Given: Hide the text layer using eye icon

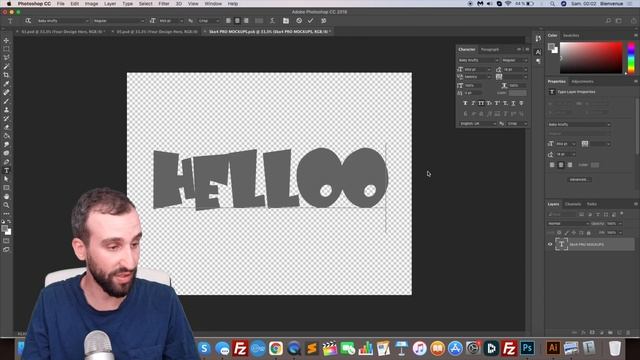Looking at the screenshot, I should (550, 244).
